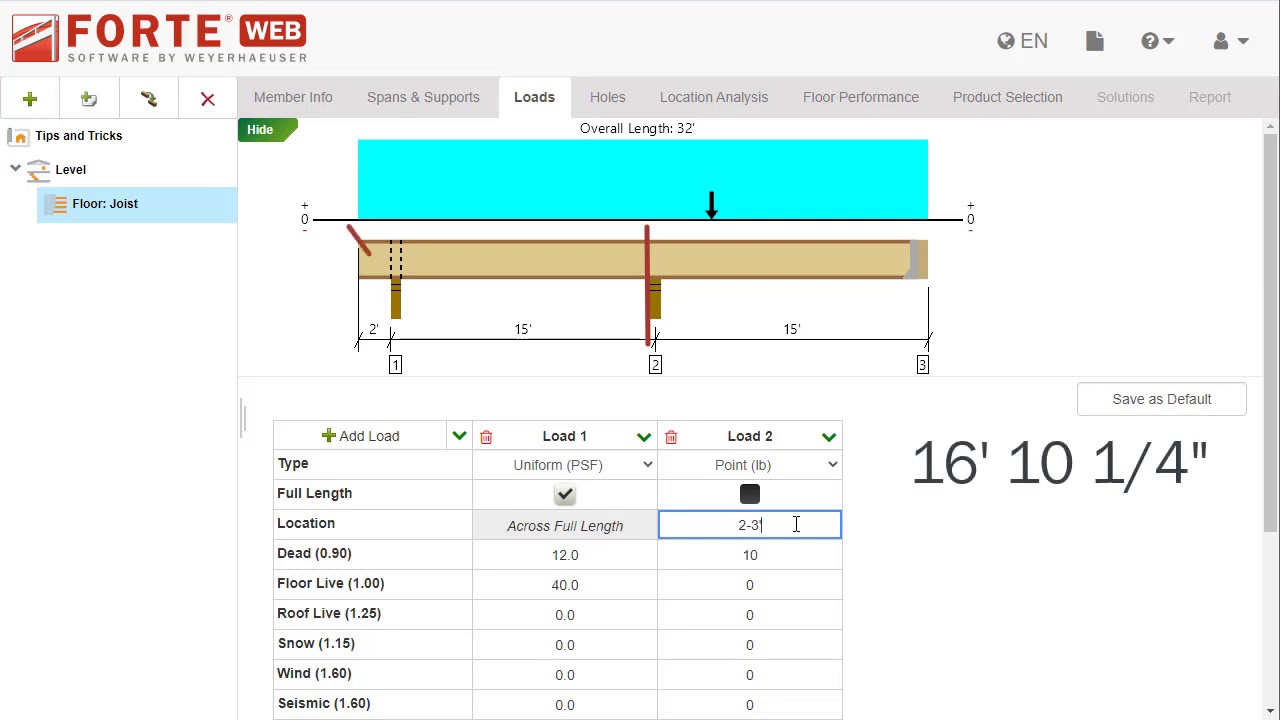Click the point load arrow on diagram

pos(711,205)
